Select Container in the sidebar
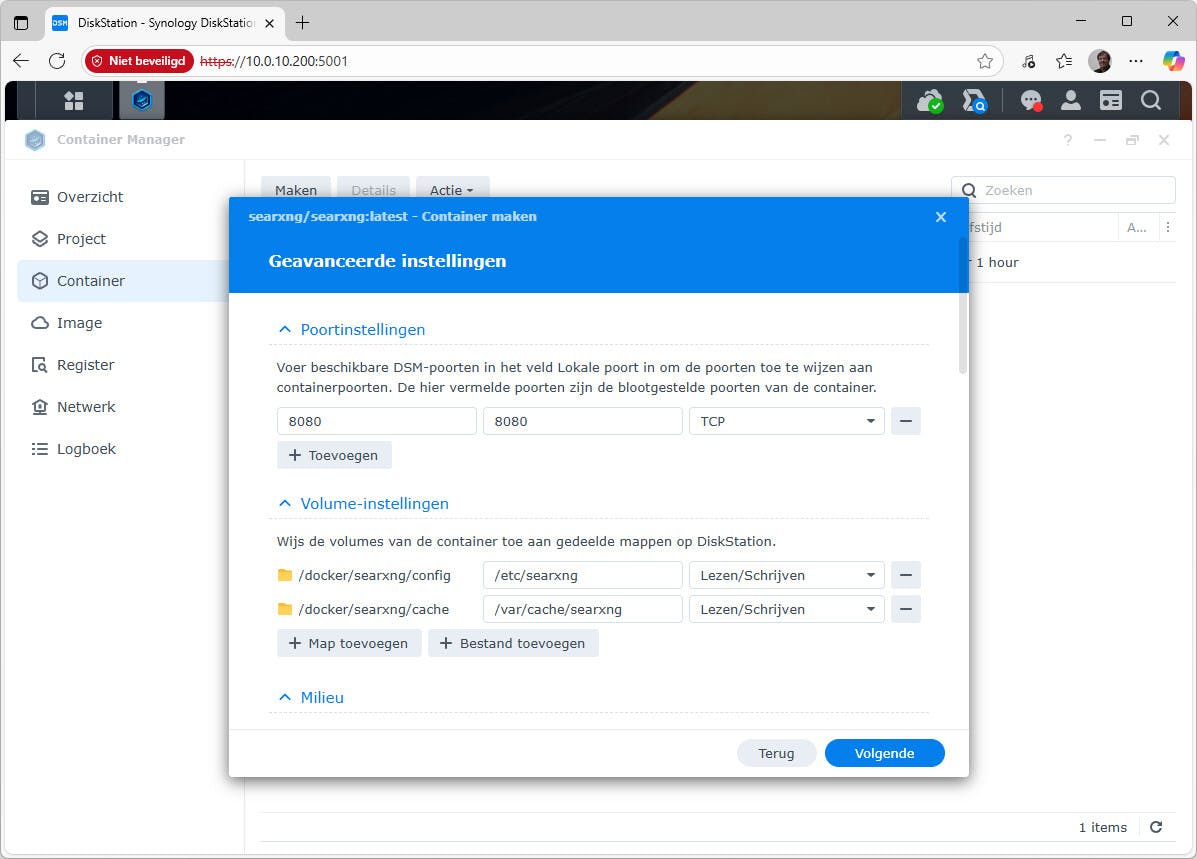 click(x=122, y=281)
